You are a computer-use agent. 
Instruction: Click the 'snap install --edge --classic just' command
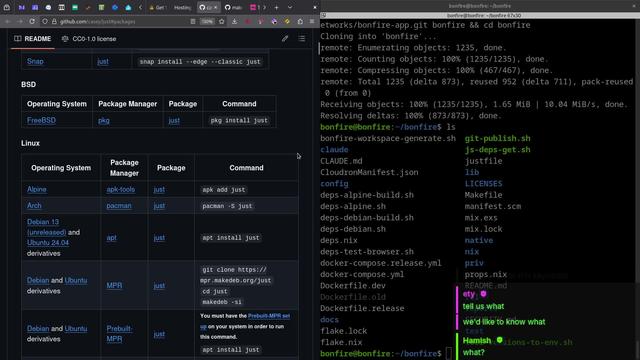coord(200,62)
